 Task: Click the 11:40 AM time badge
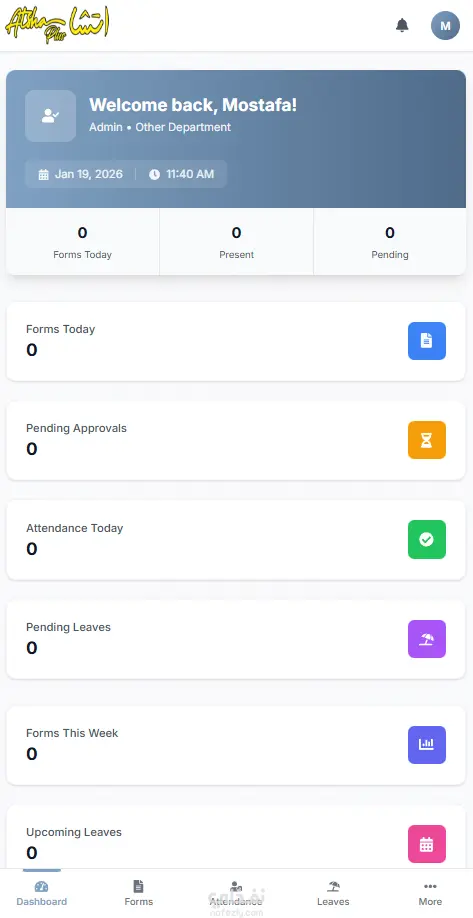181,174
